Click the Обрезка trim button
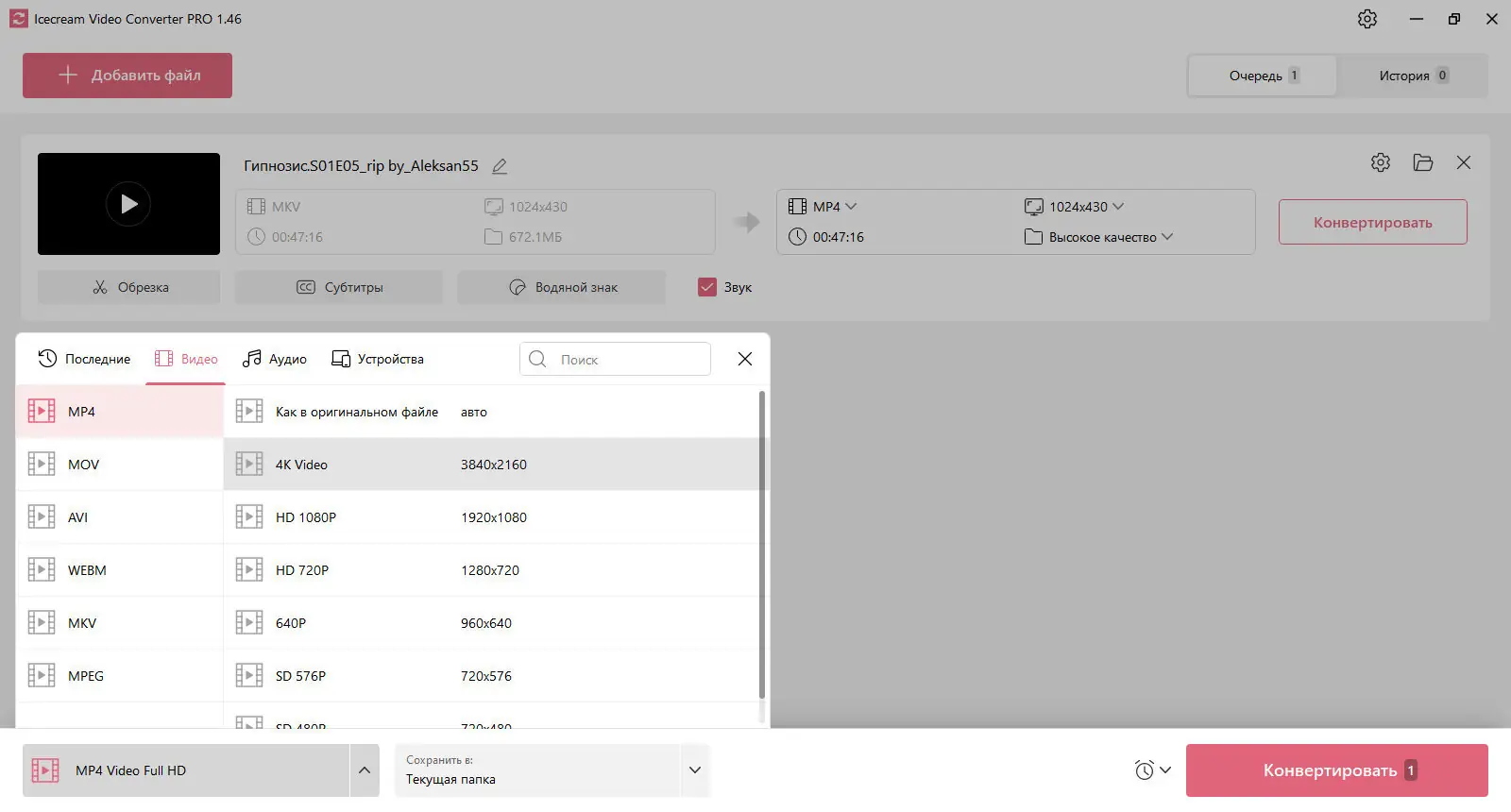 [129, 287]
